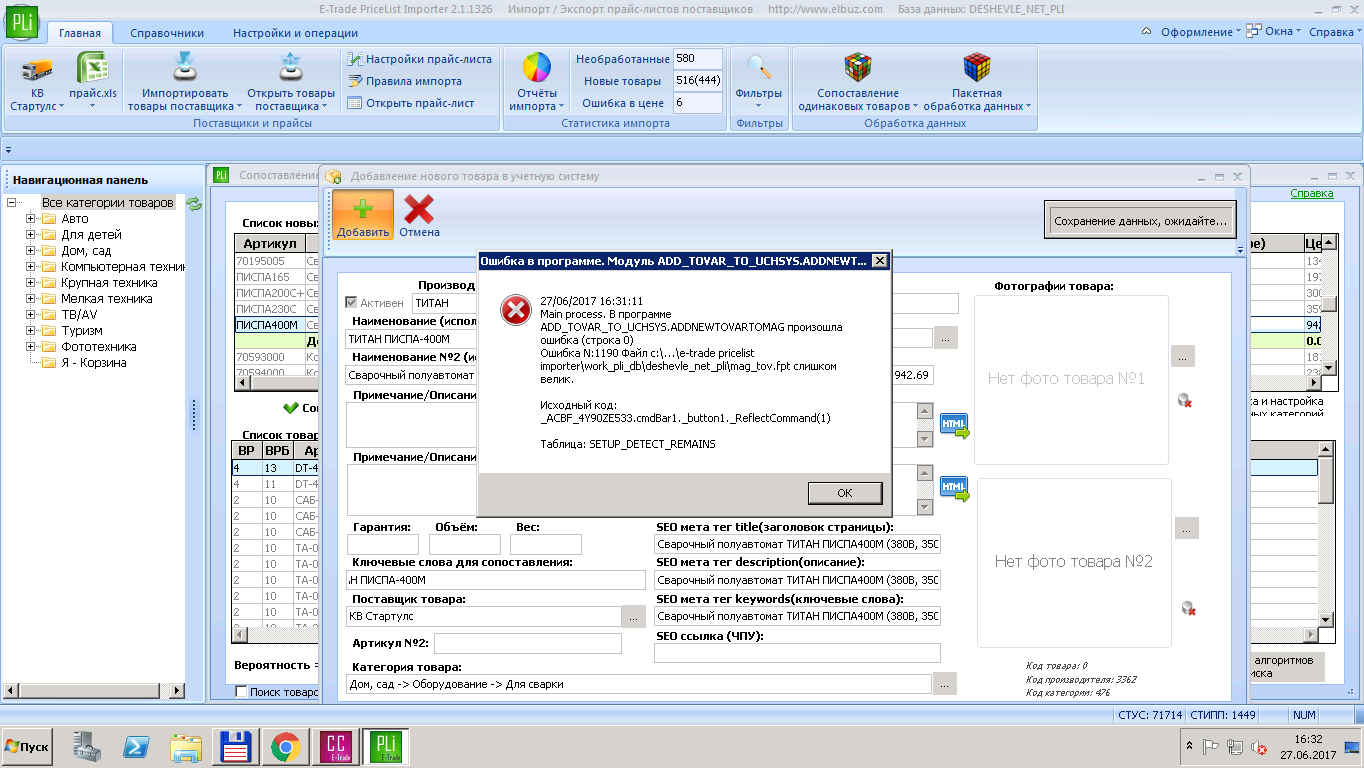Click the SEO ссылка (ЧПУ) field
This screenshot has height=768, width=1364.
point(798,653)
